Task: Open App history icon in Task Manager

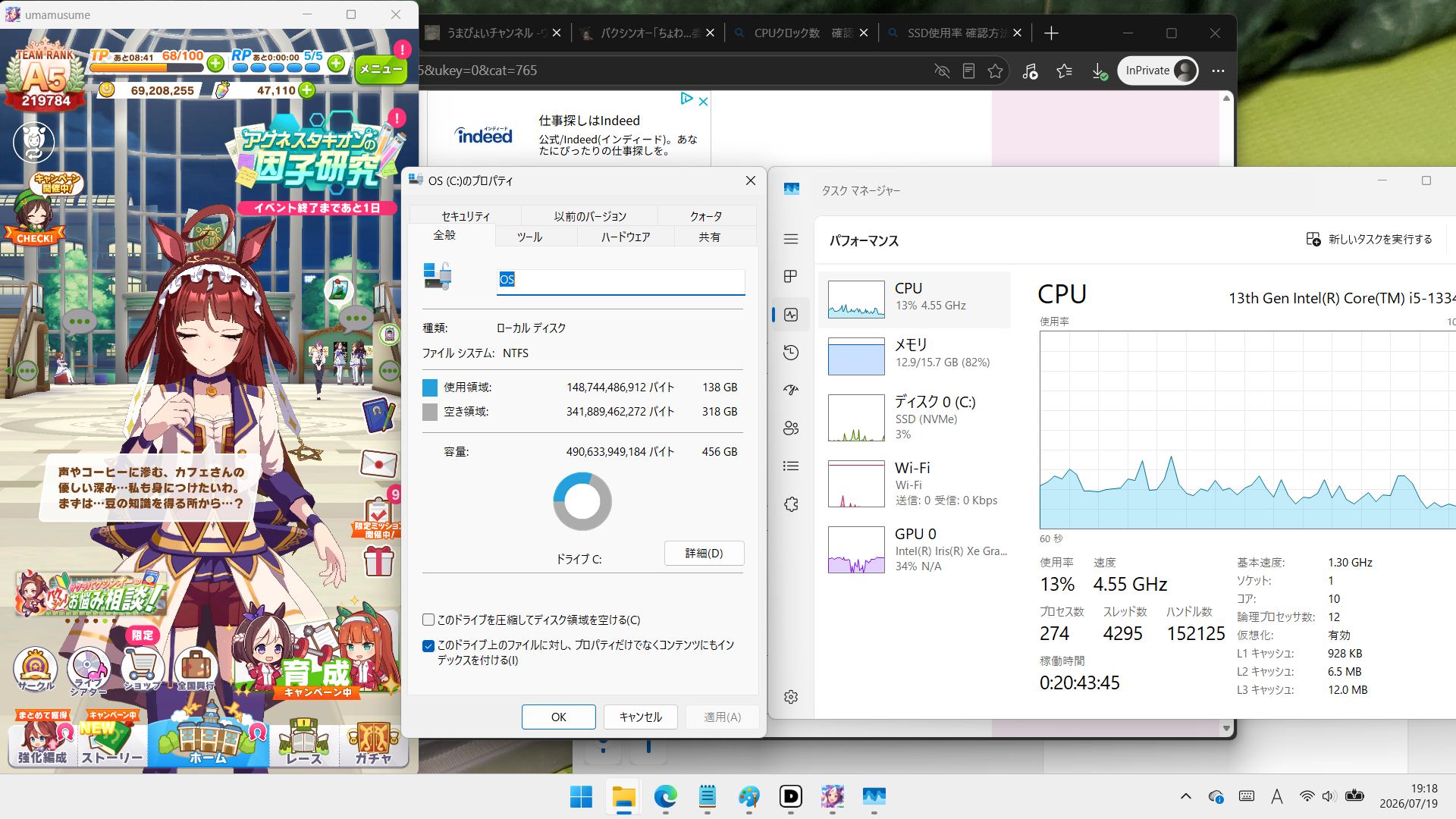Action: pos(791,353)
